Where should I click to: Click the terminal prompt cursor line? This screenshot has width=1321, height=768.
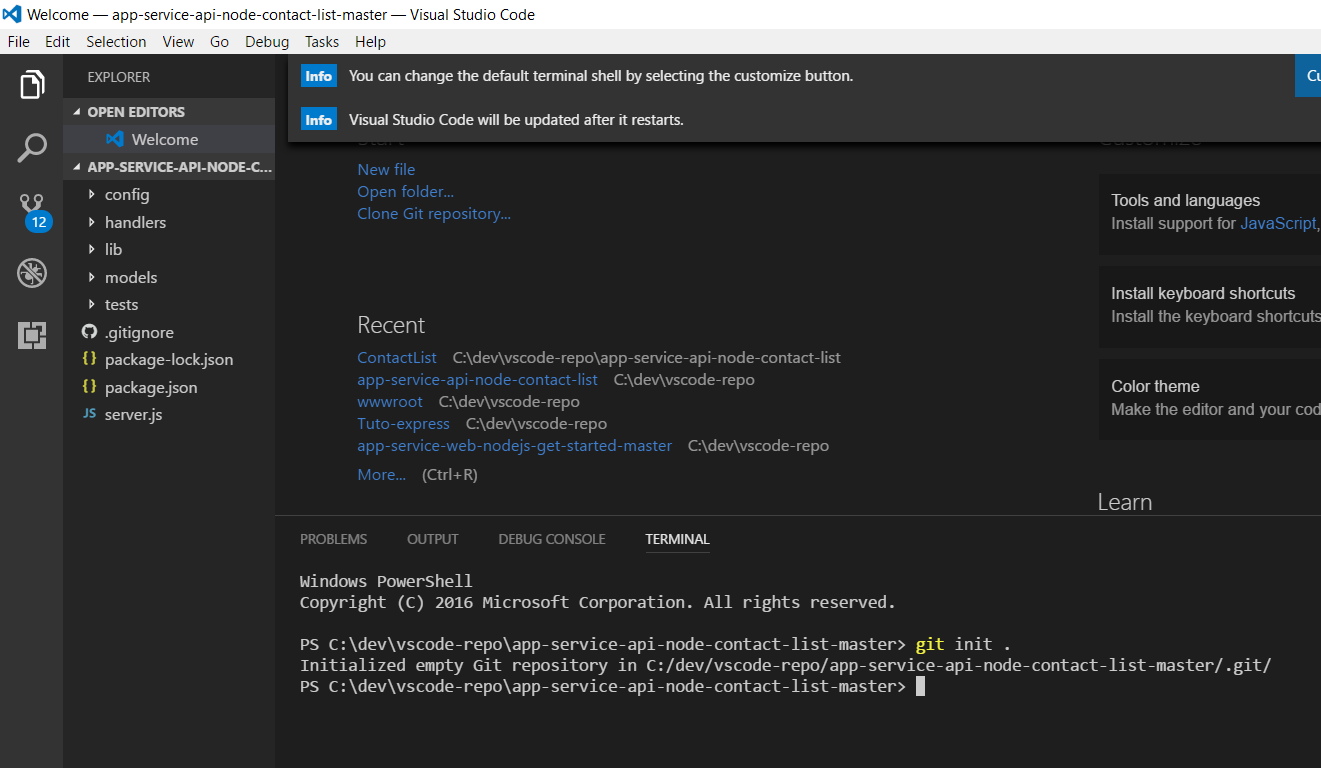coord(612,687)
